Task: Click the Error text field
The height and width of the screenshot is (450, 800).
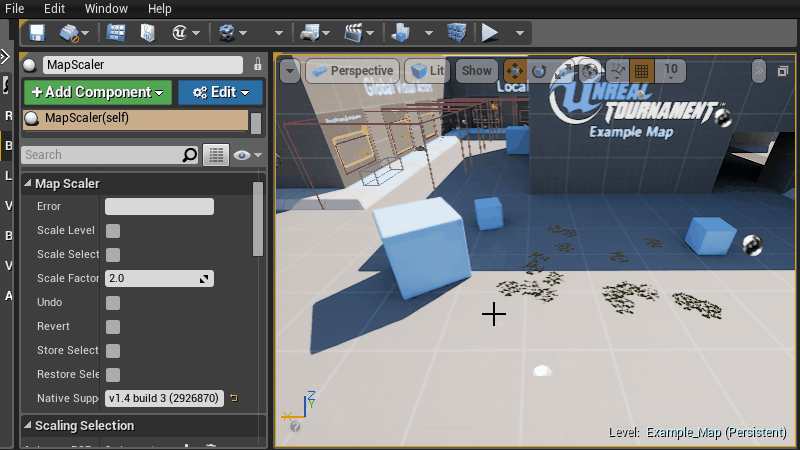Action: tap(159, 207)
